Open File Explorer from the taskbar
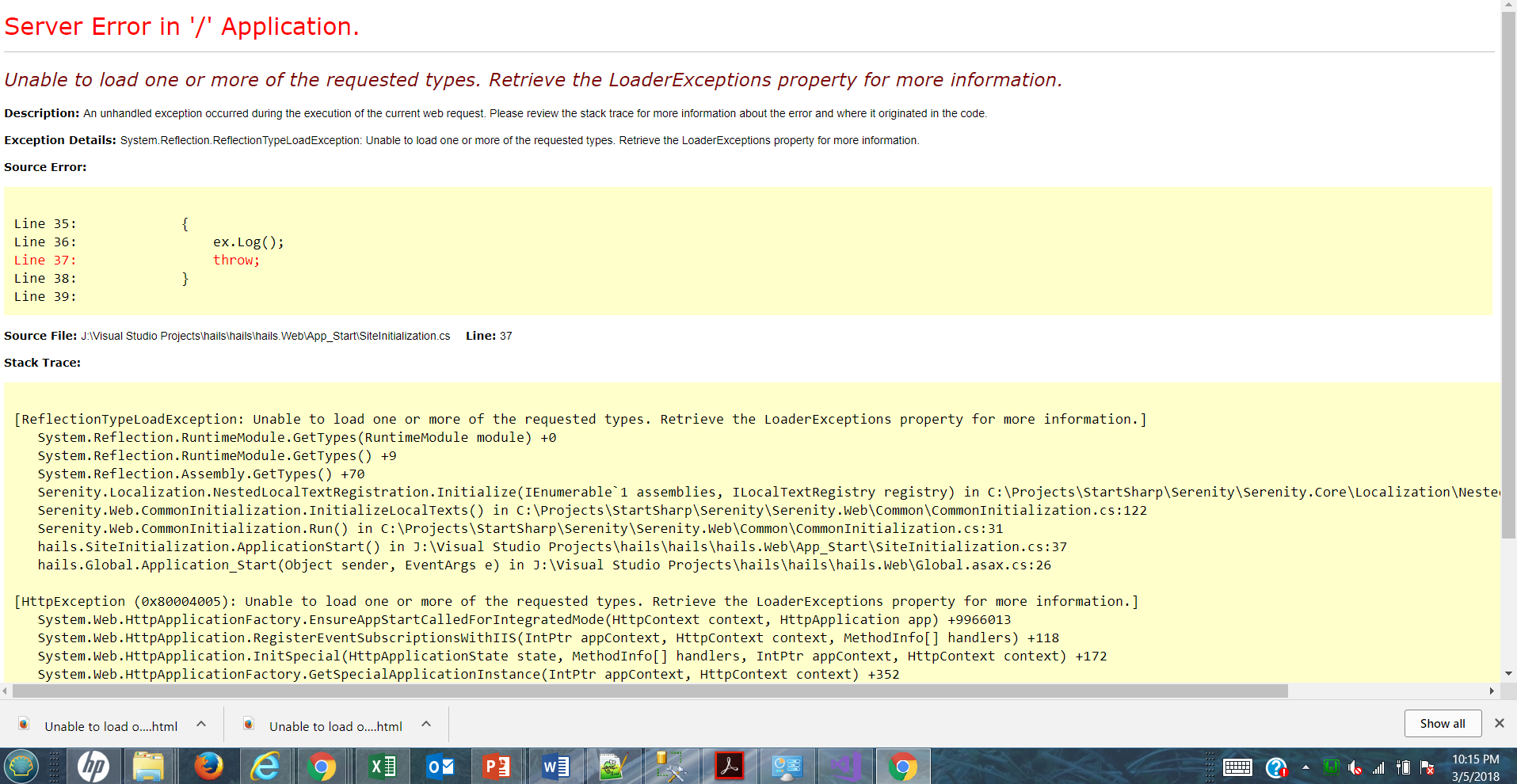1517x784 pixels. click(x=150, y=765)
